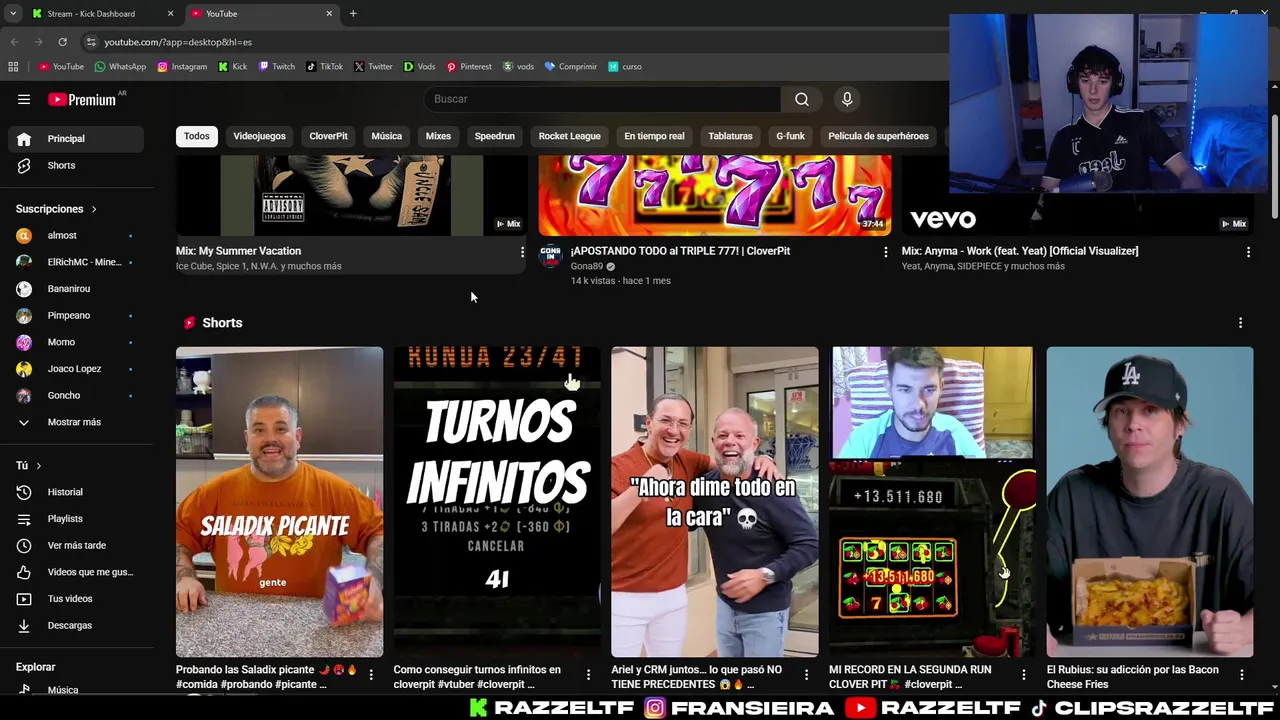Expand the Suscripciones section chevron

pos(94,209)
